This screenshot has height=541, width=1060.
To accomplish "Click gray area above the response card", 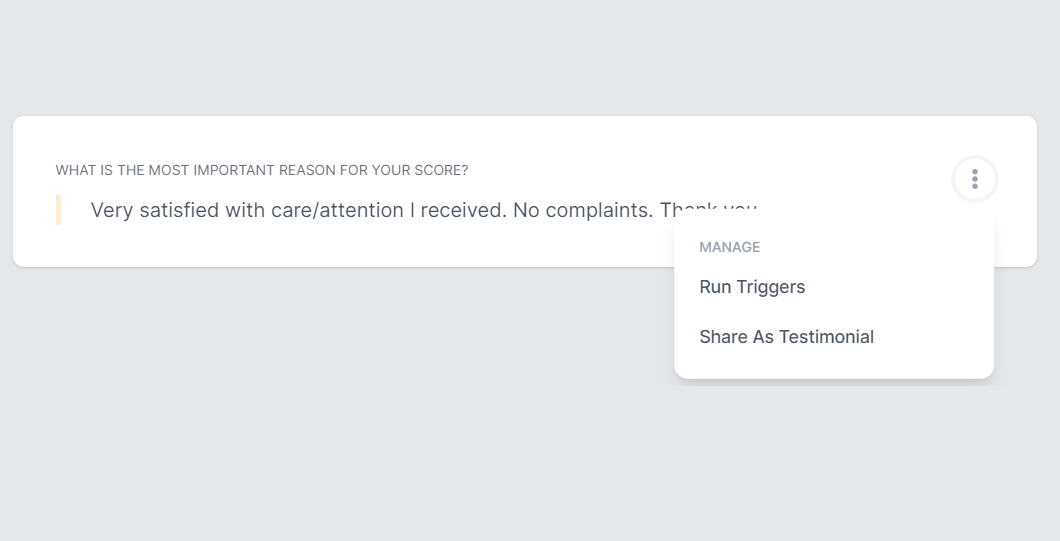I will [x=530, y=57].
